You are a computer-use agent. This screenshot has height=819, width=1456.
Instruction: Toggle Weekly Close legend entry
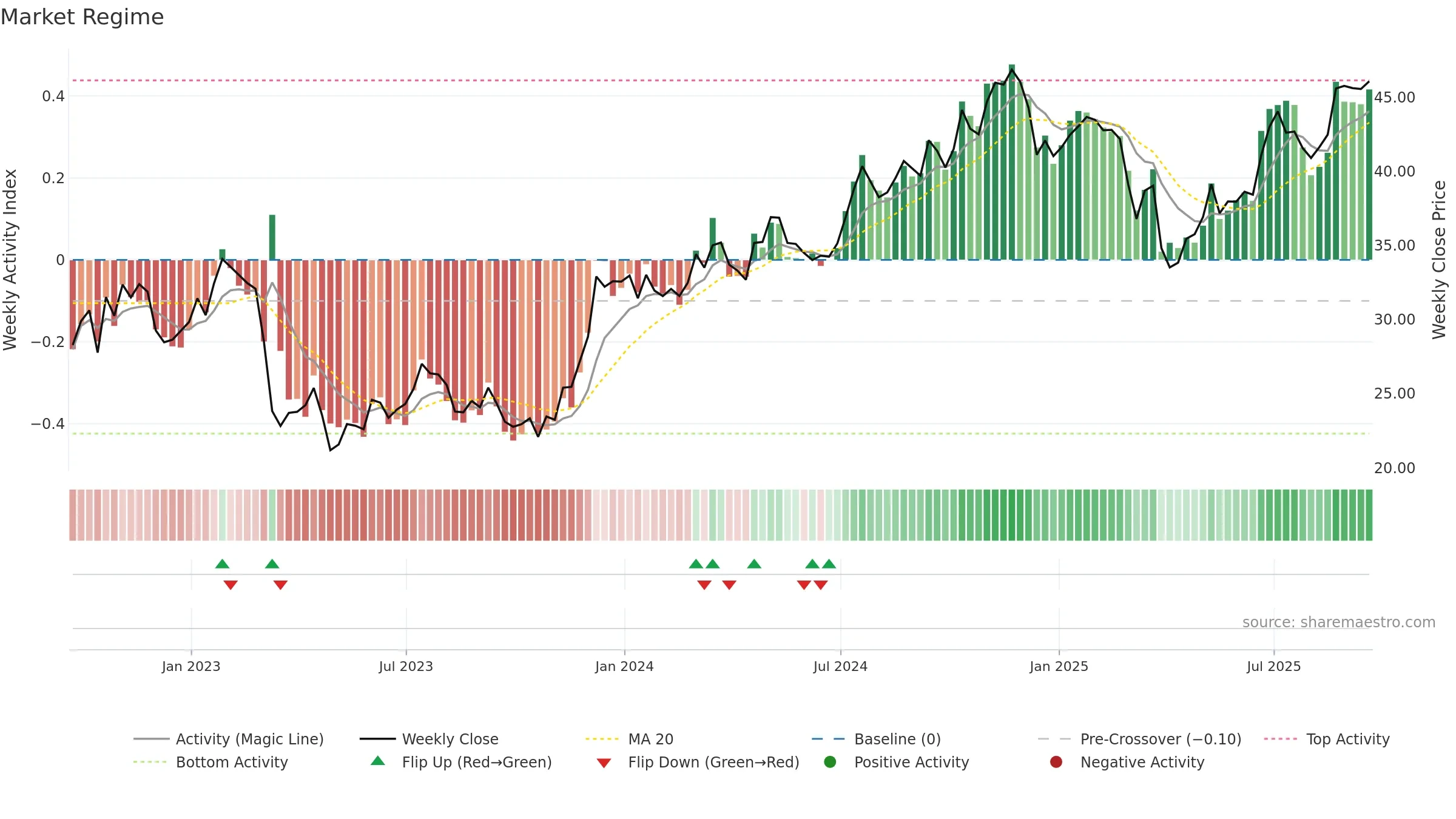(x=429, y=739)
